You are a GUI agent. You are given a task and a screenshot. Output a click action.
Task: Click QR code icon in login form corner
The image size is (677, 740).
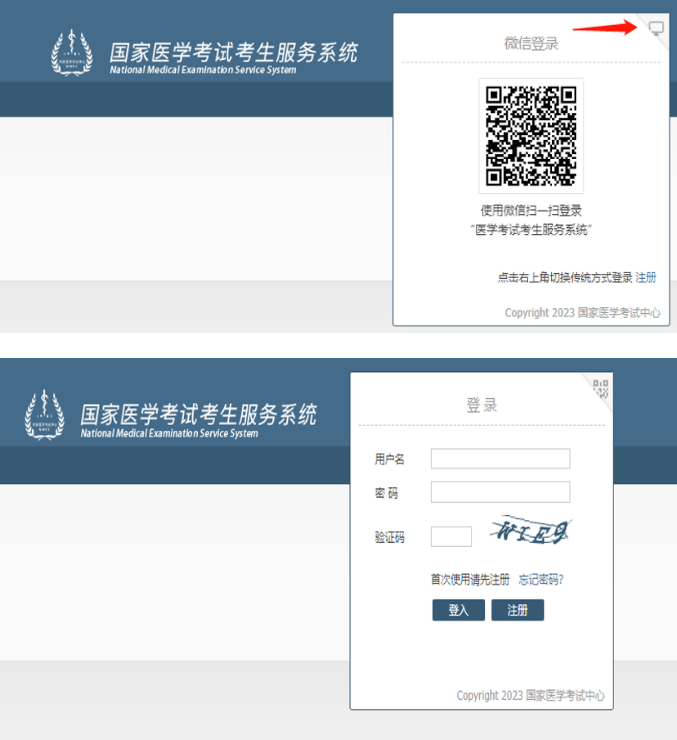pyautogui.click(x=600, y=388)
